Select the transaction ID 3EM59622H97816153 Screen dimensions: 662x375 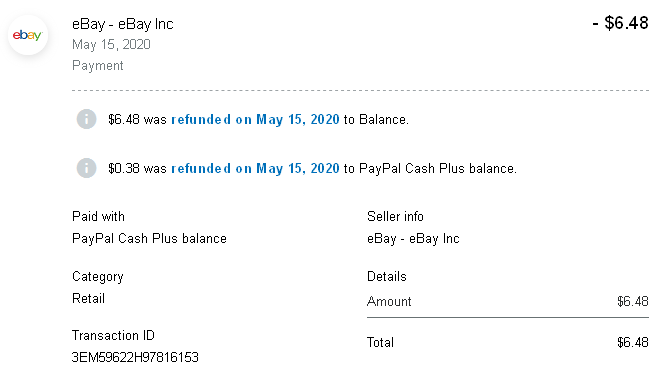click(135, 357)
